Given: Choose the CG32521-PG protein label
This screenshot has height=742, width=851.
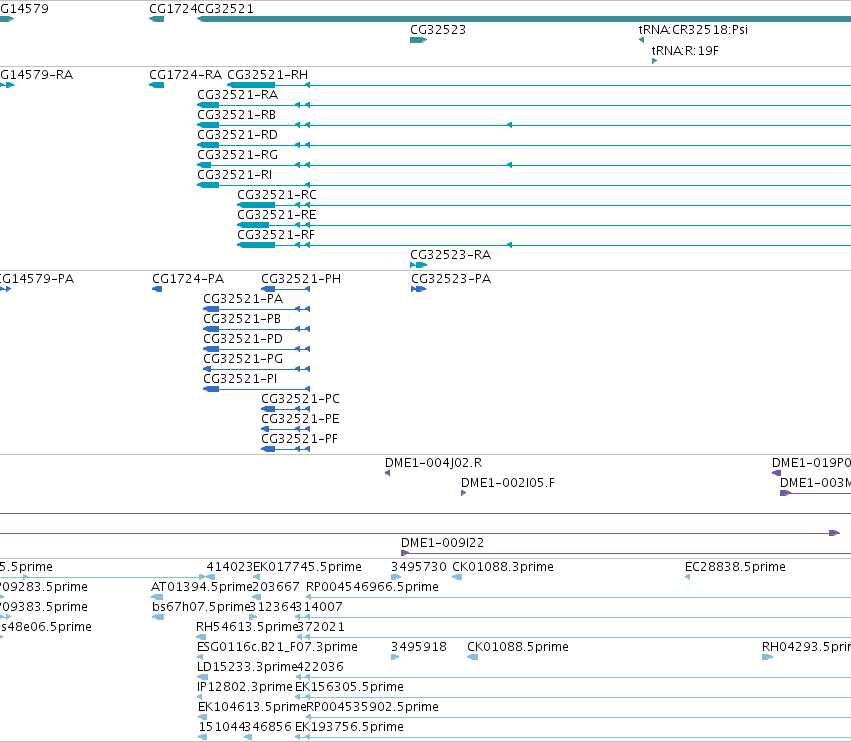Looking at the screenshot, I should [x=243, y=359].
